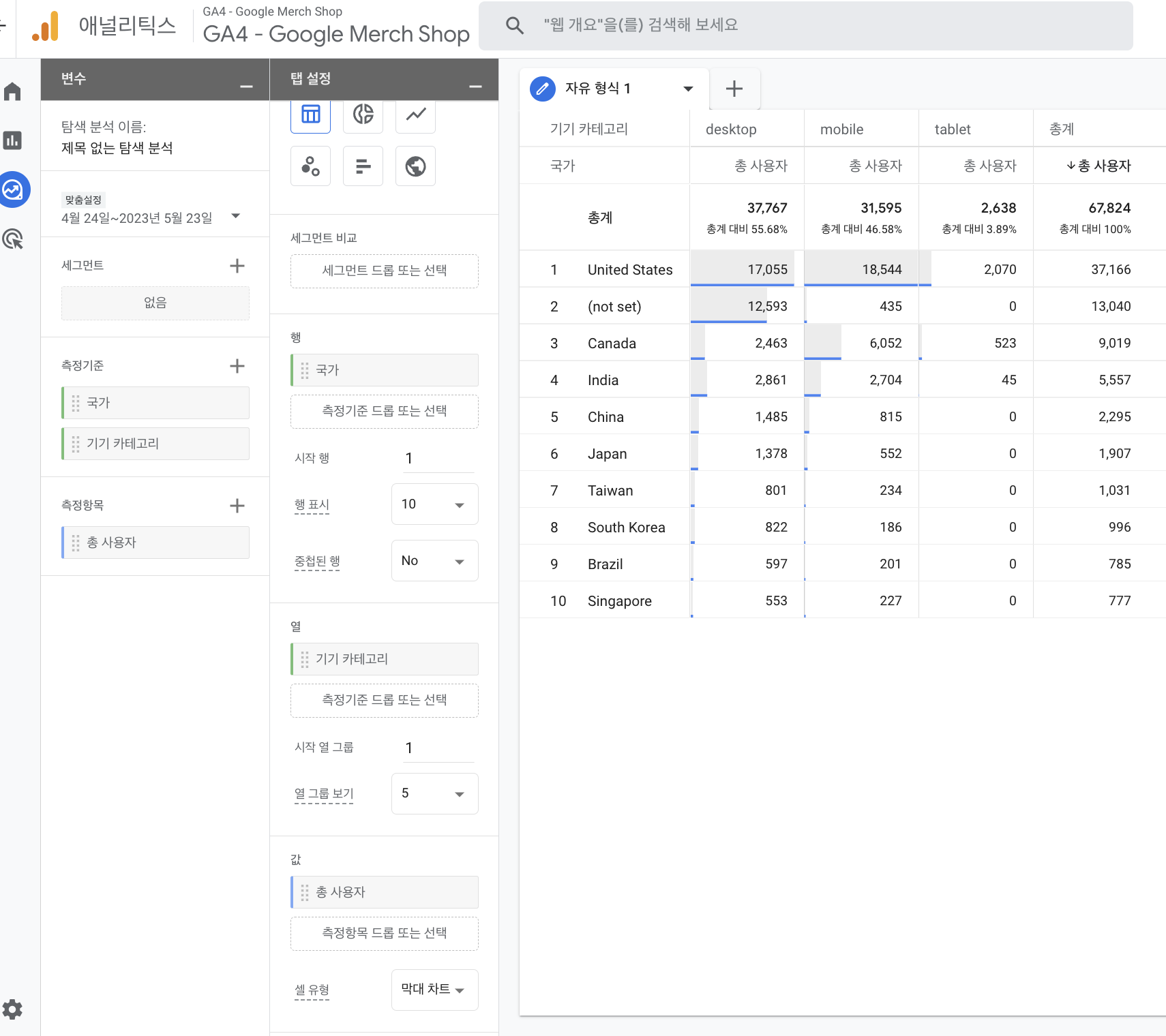Click 측정기준 드롭 또는 선택 under columns
This screenshot has width=1166, height=1036.
[x=385, y=701]
